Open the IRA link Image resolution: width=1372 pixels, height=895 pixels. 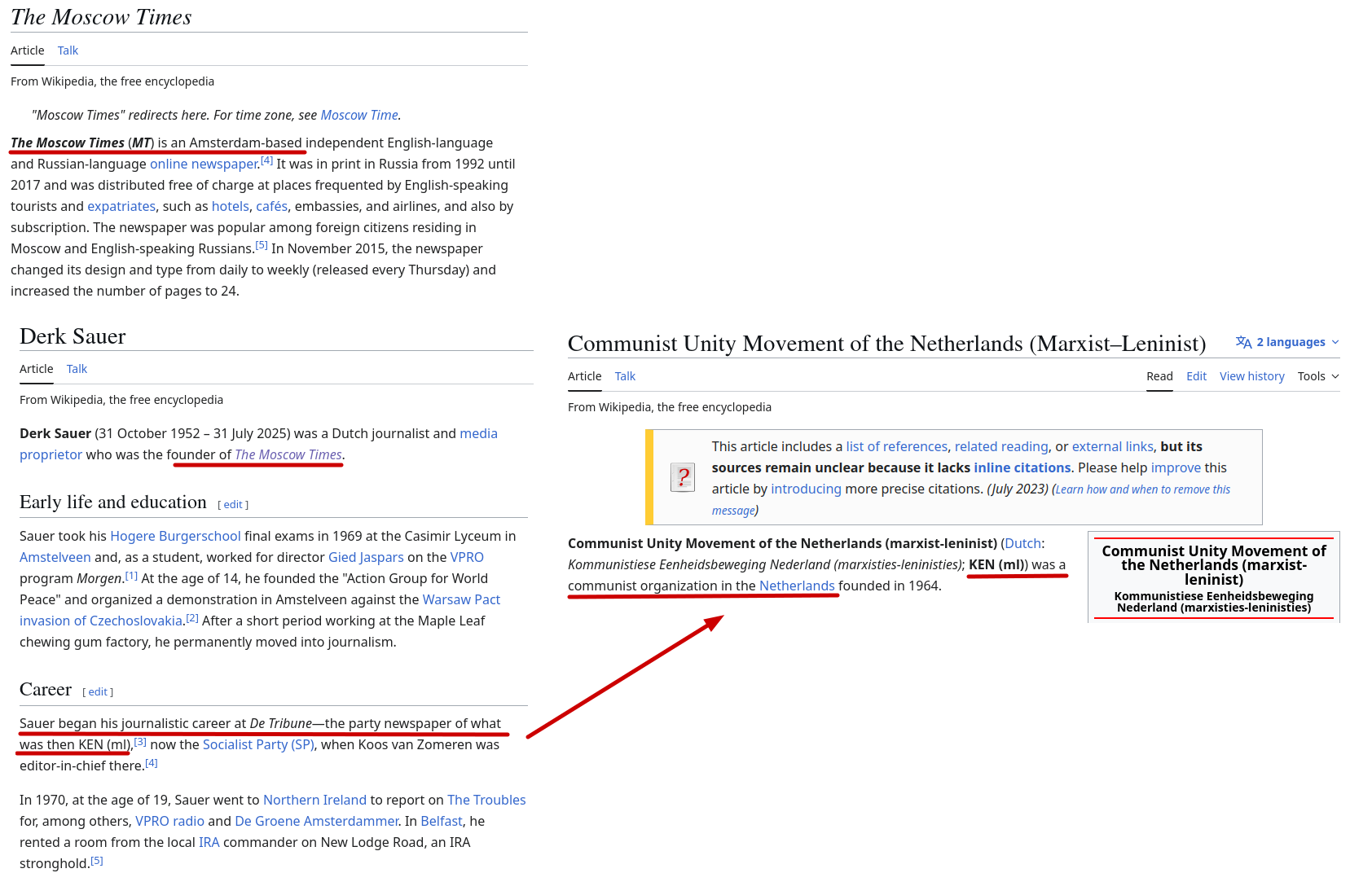click(209, 842)
